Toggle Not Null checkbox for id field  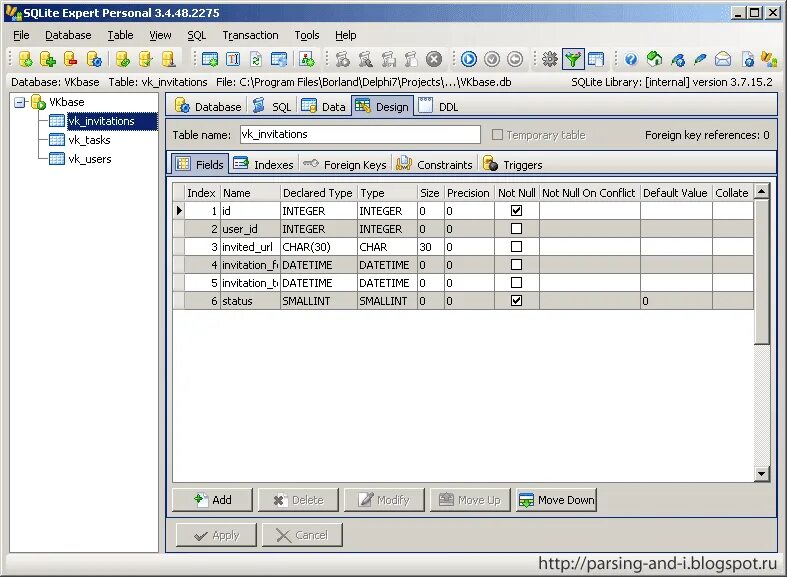[x=516, y=211]
